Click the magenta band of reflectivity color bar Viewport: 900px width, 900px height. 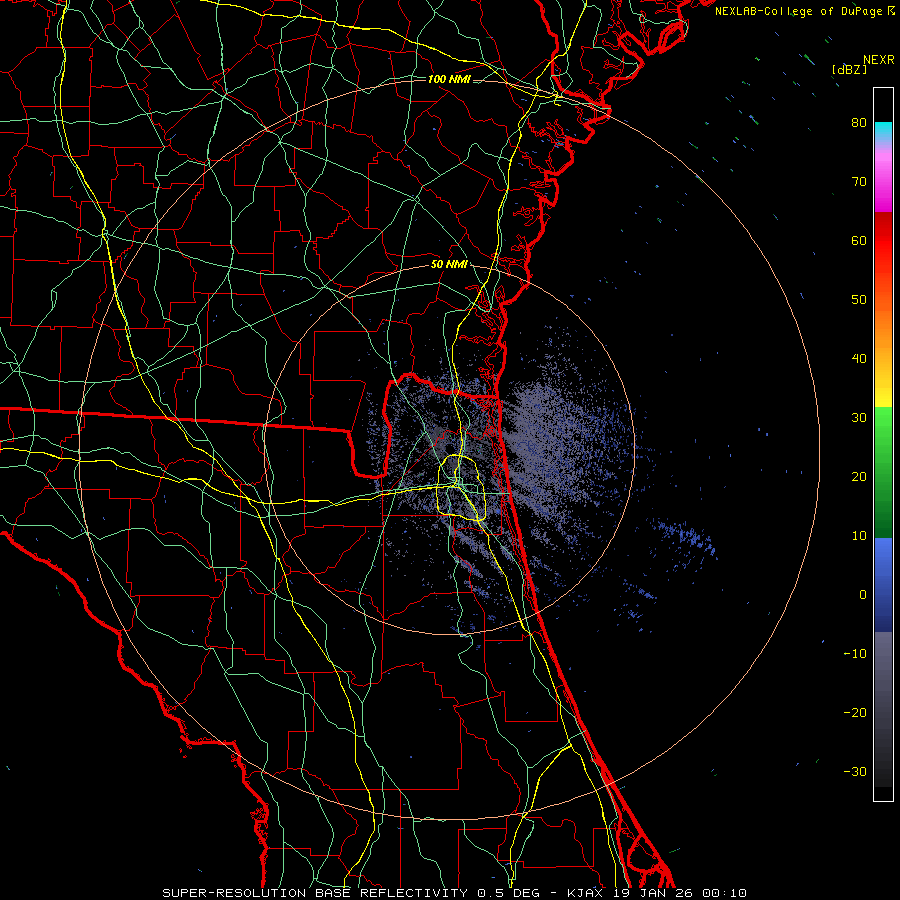(x=883, y=181)
